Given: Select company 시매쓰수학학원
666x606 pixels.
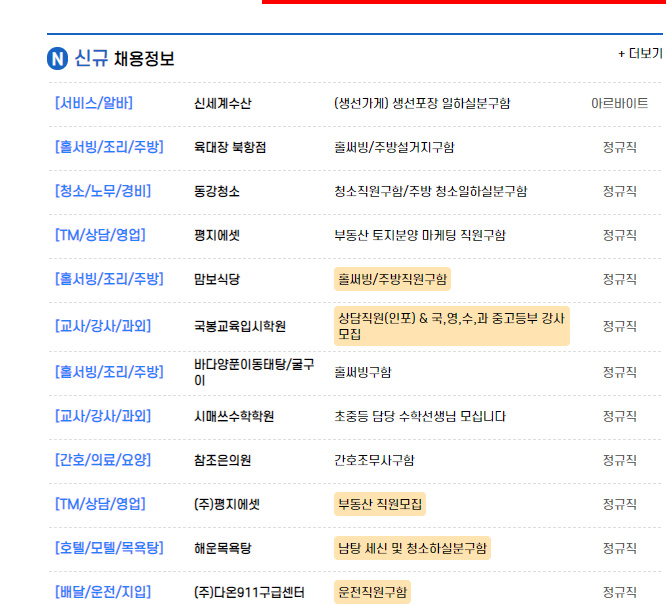Looking at the screenshot, I should coord(234,416).
